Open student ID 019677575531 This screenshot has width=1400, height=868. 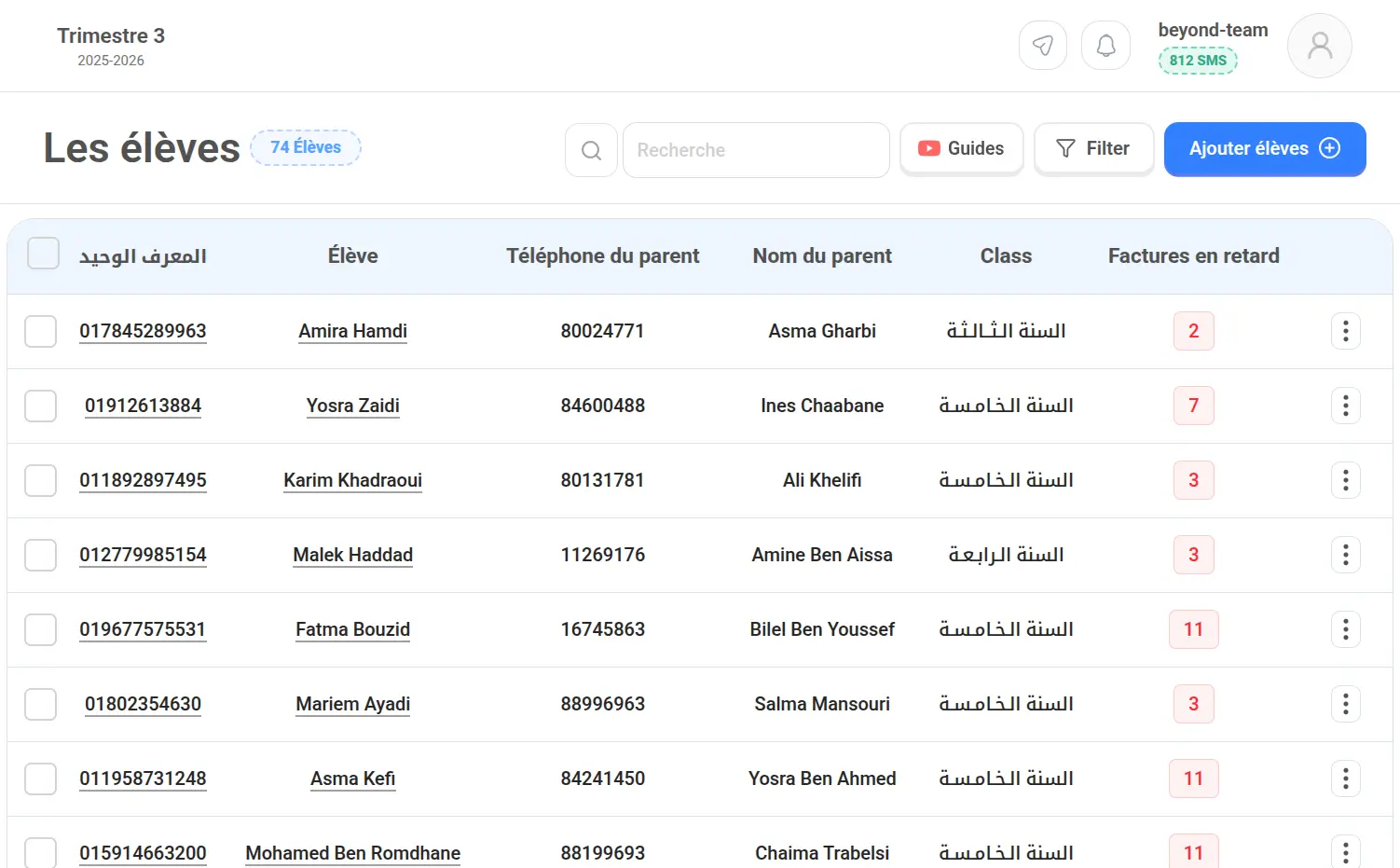(x=143, y=629)
